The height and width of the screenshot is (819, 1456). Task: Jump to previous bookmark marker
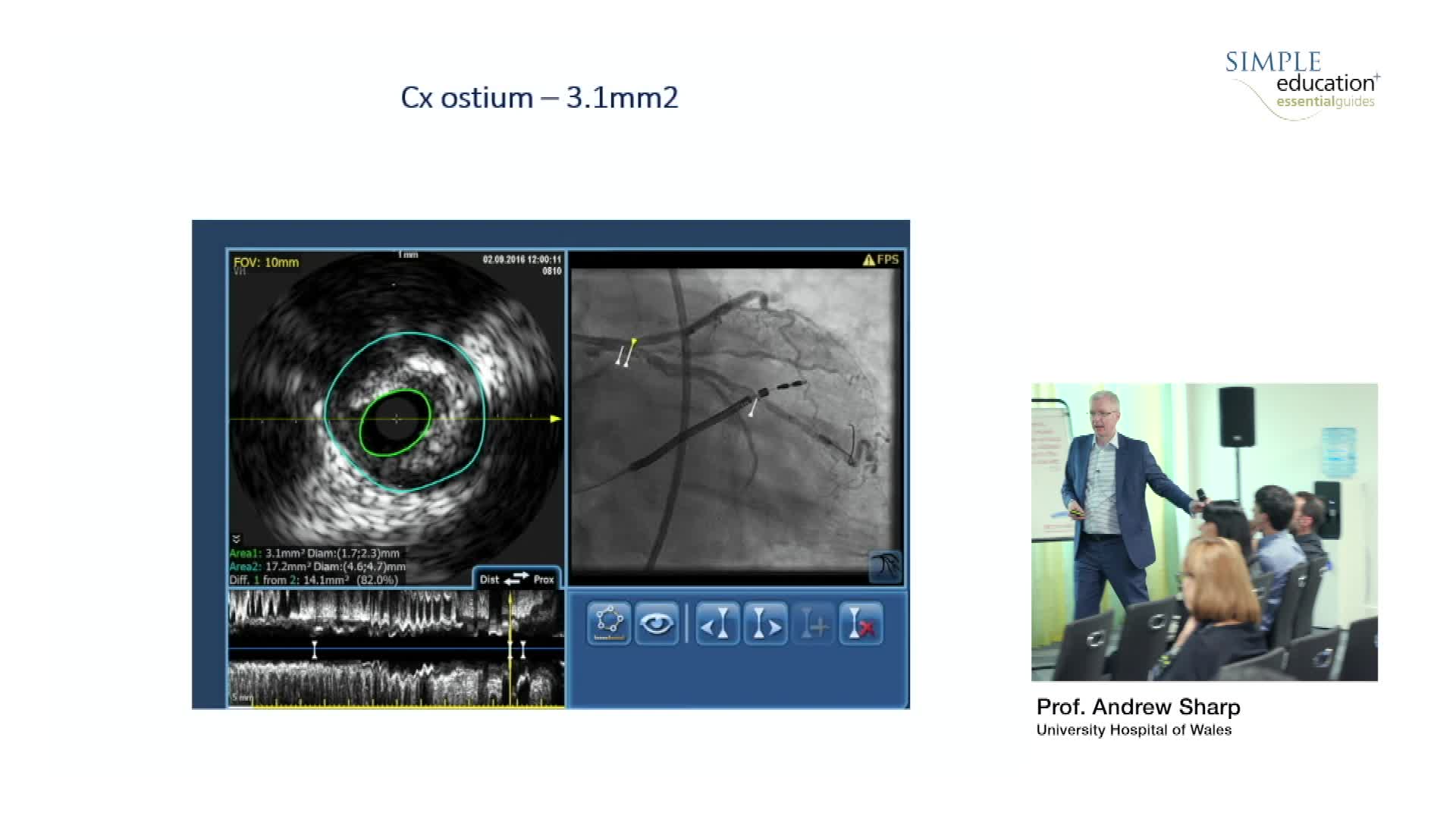tap(717, 624)
